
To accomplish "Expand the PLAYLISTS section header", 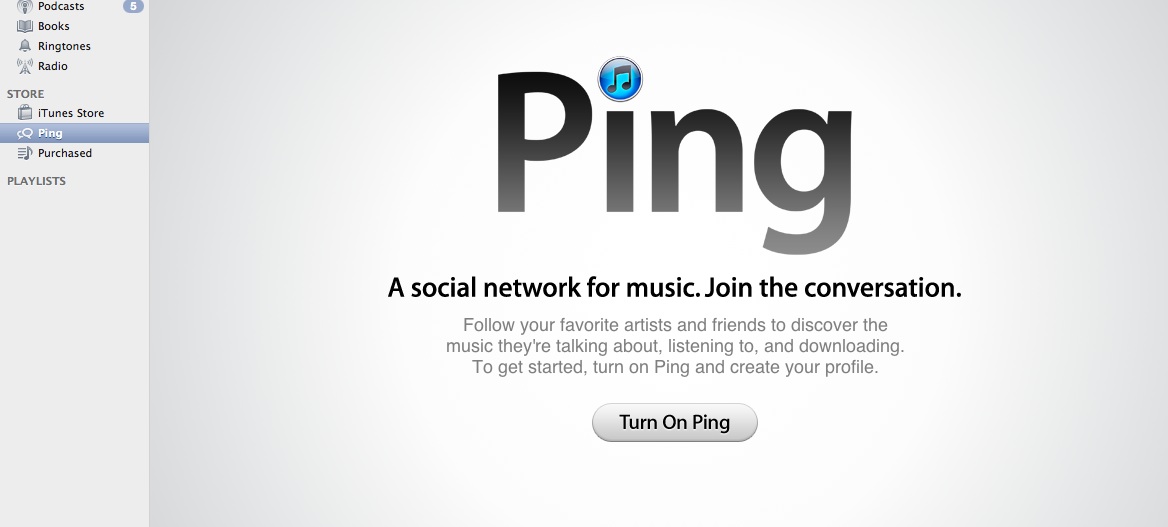I will coord(36,181).
